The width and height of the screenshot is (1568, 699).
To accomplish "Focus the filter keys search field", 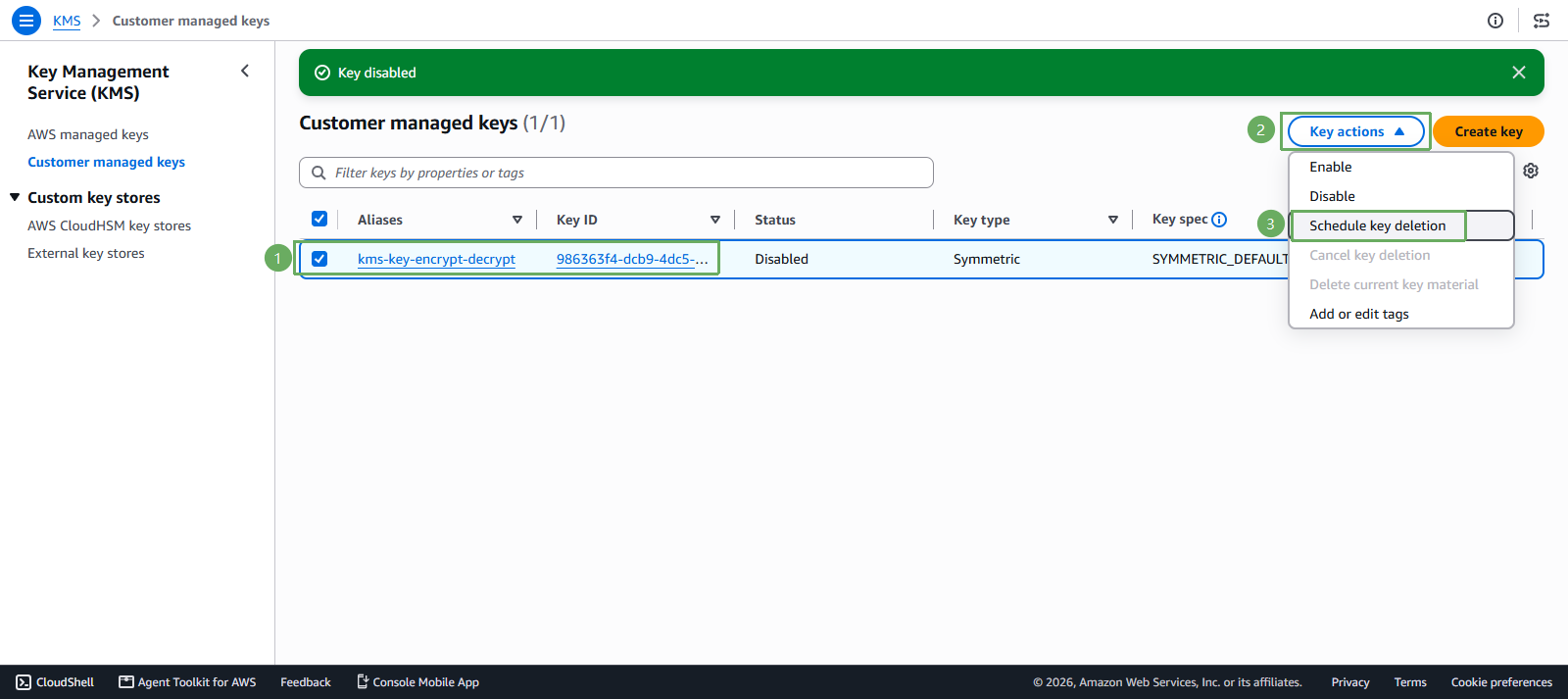I will [x=616, y=173].
